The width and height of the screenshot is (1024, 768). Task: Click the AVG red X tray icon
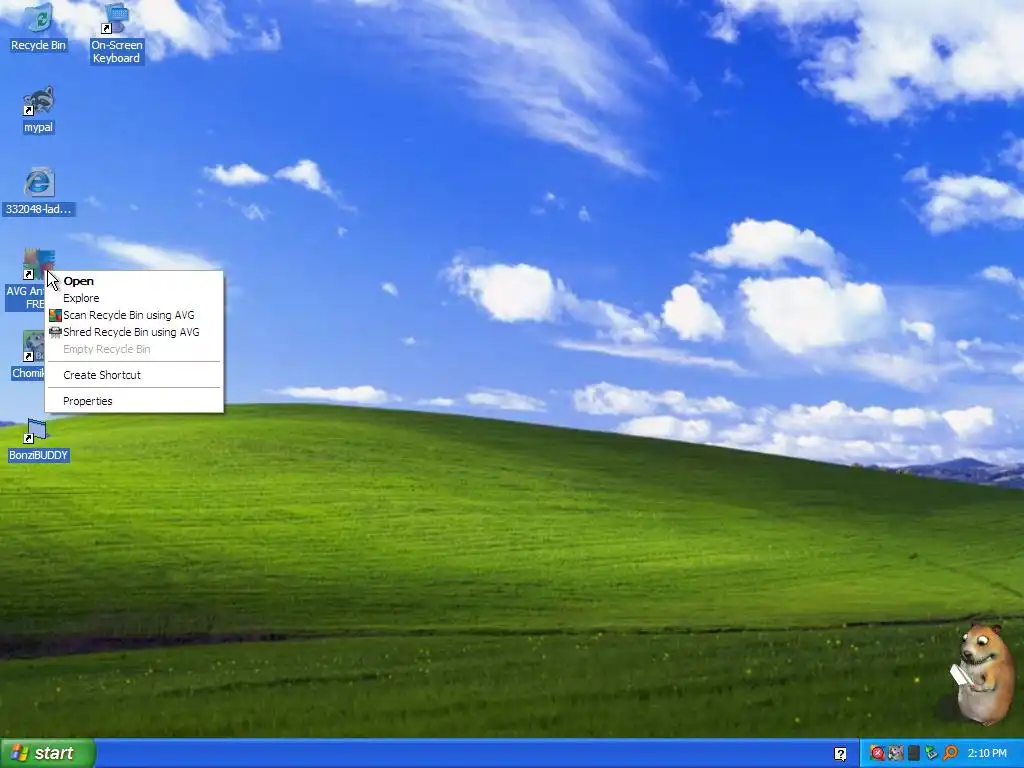877,753
